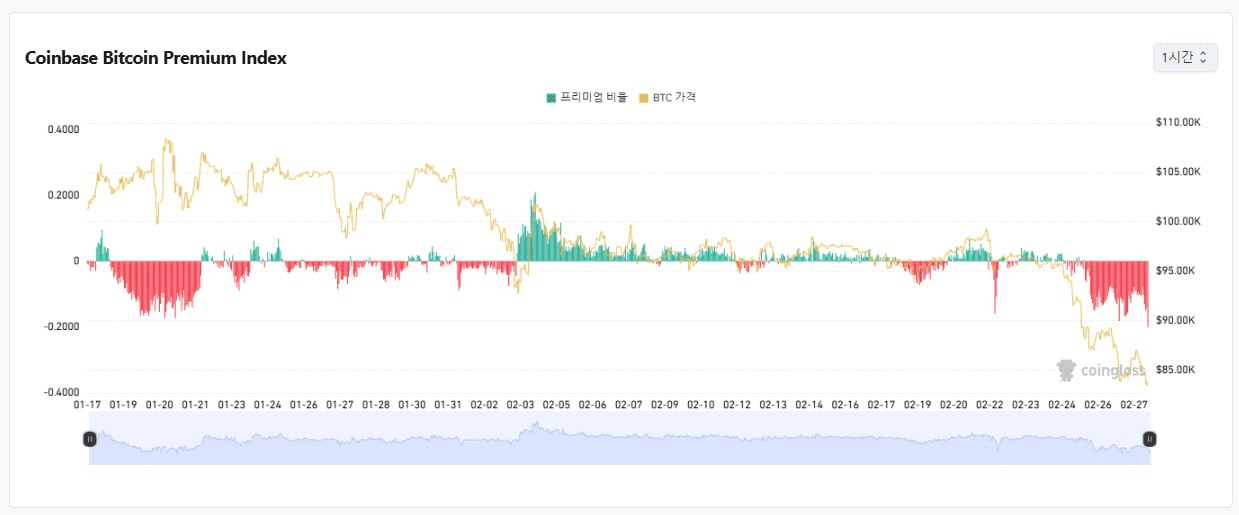Click the $110.00K price axis label
The image size is (1239, 515).
(x=1178, y=122)
